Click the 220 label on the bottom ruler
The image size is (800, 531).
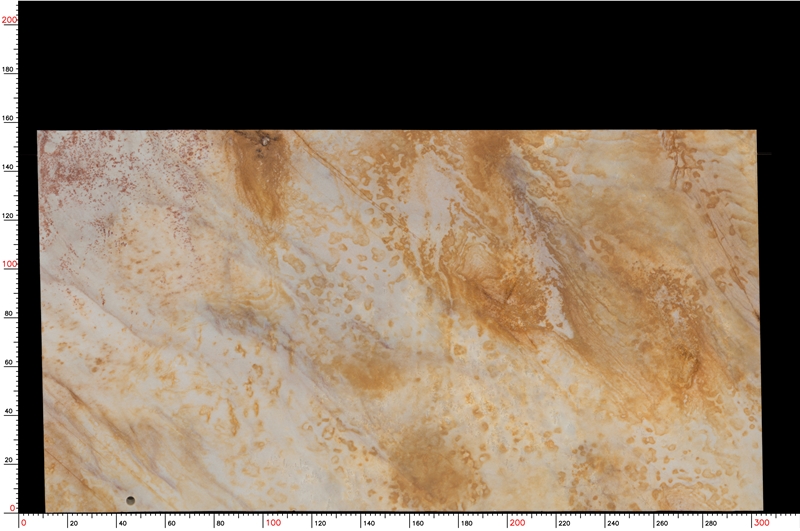564,523
